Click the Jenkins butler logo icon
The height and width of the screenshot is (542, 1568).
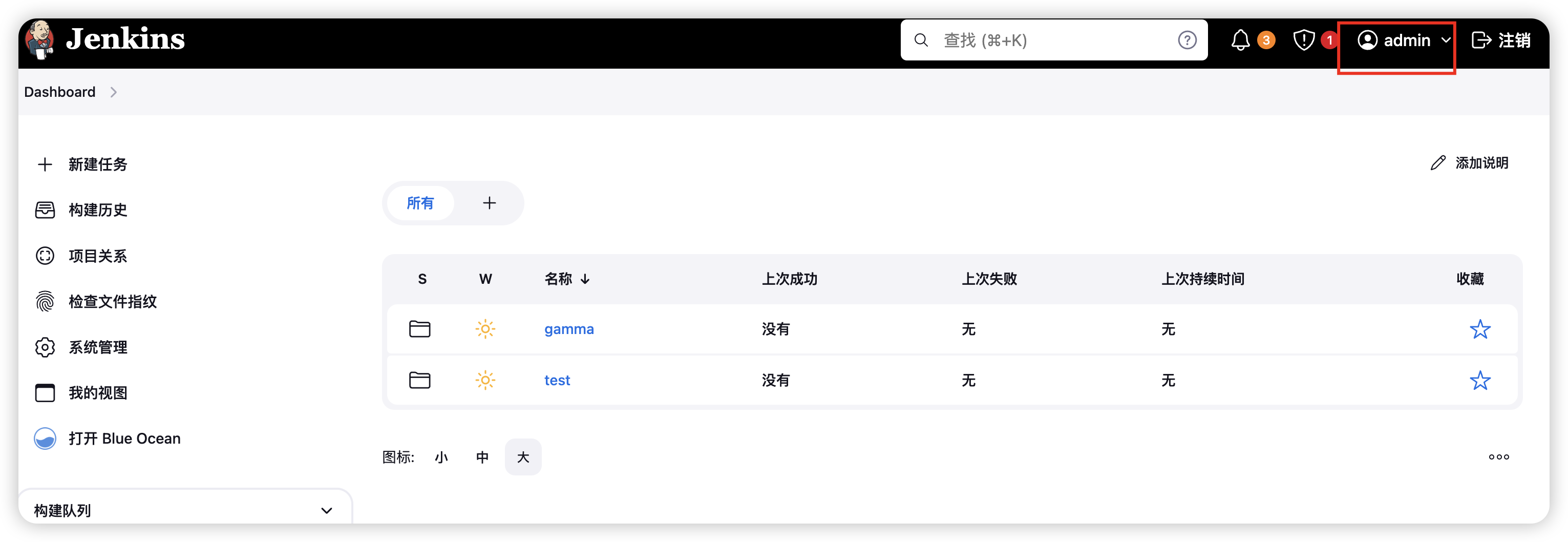[x=40, y=39]
